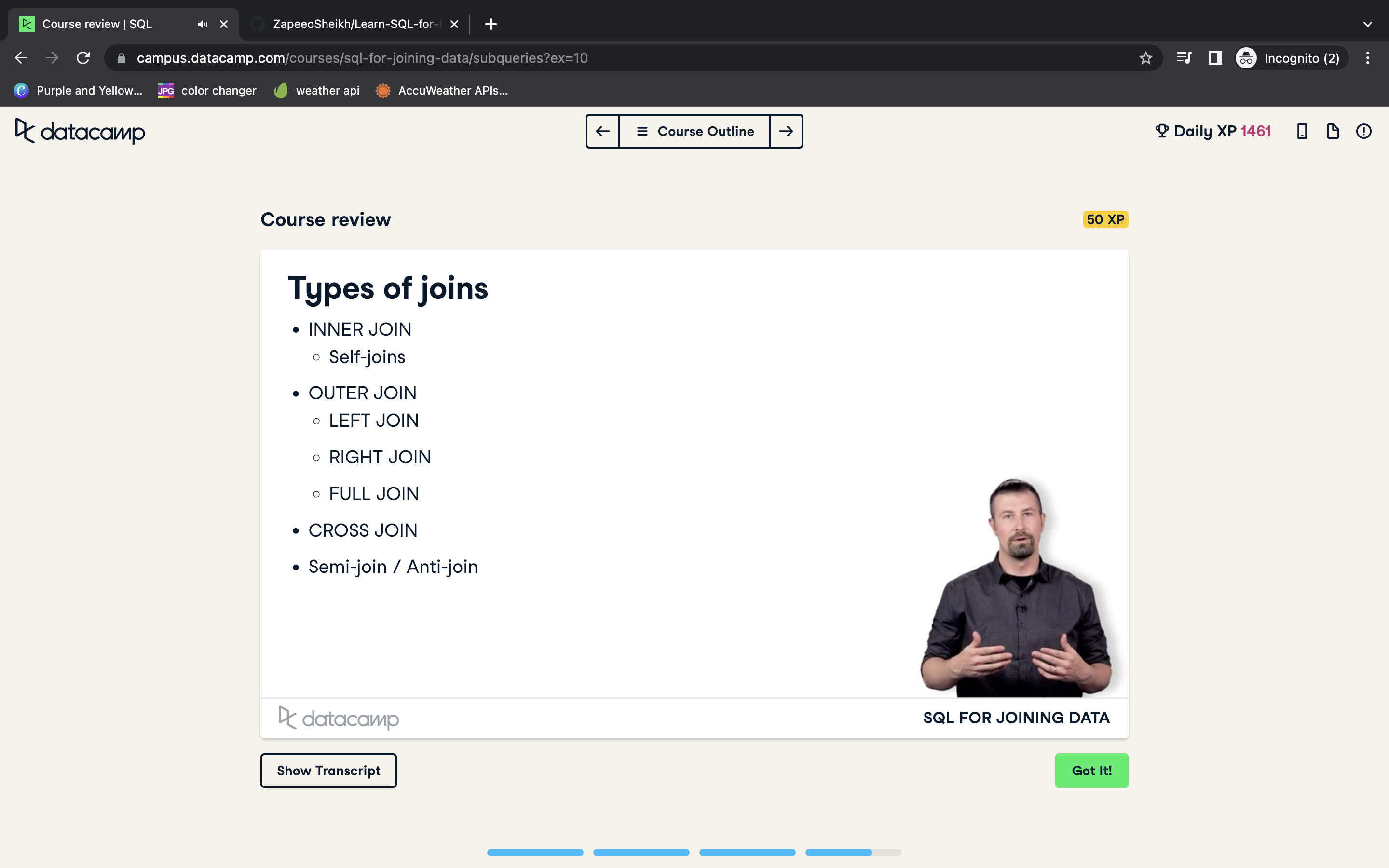Expand the tab search chevron

(x=1367, y=24)
